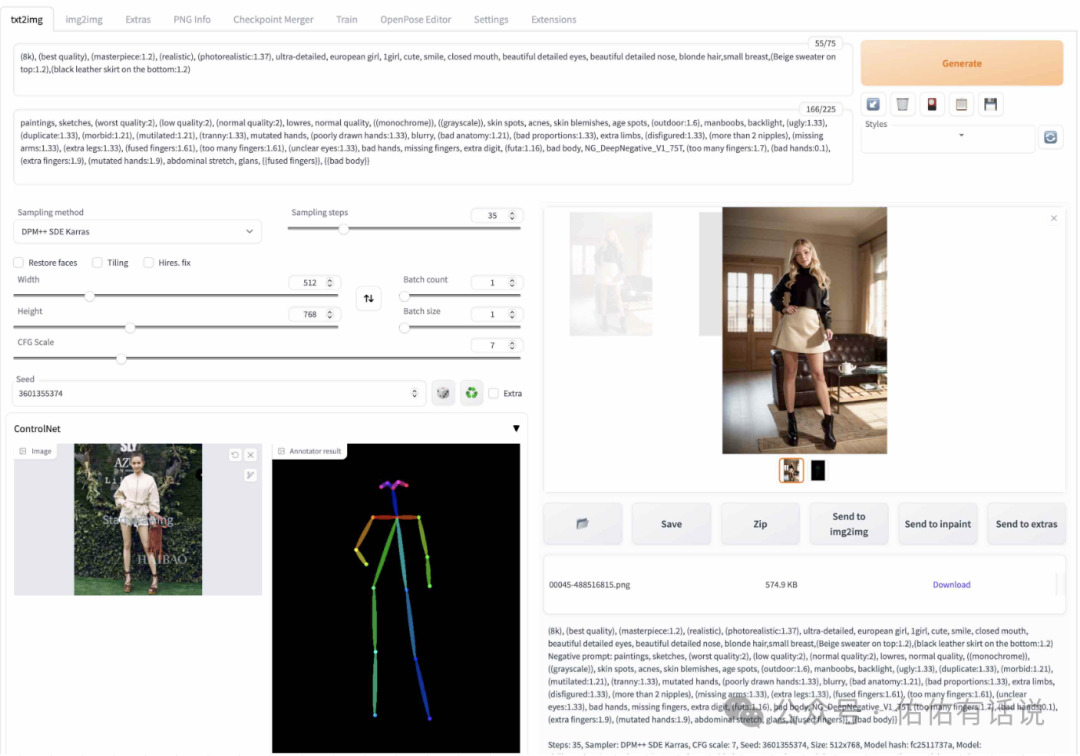Open the Sampling method dropdown

(137, 232)
